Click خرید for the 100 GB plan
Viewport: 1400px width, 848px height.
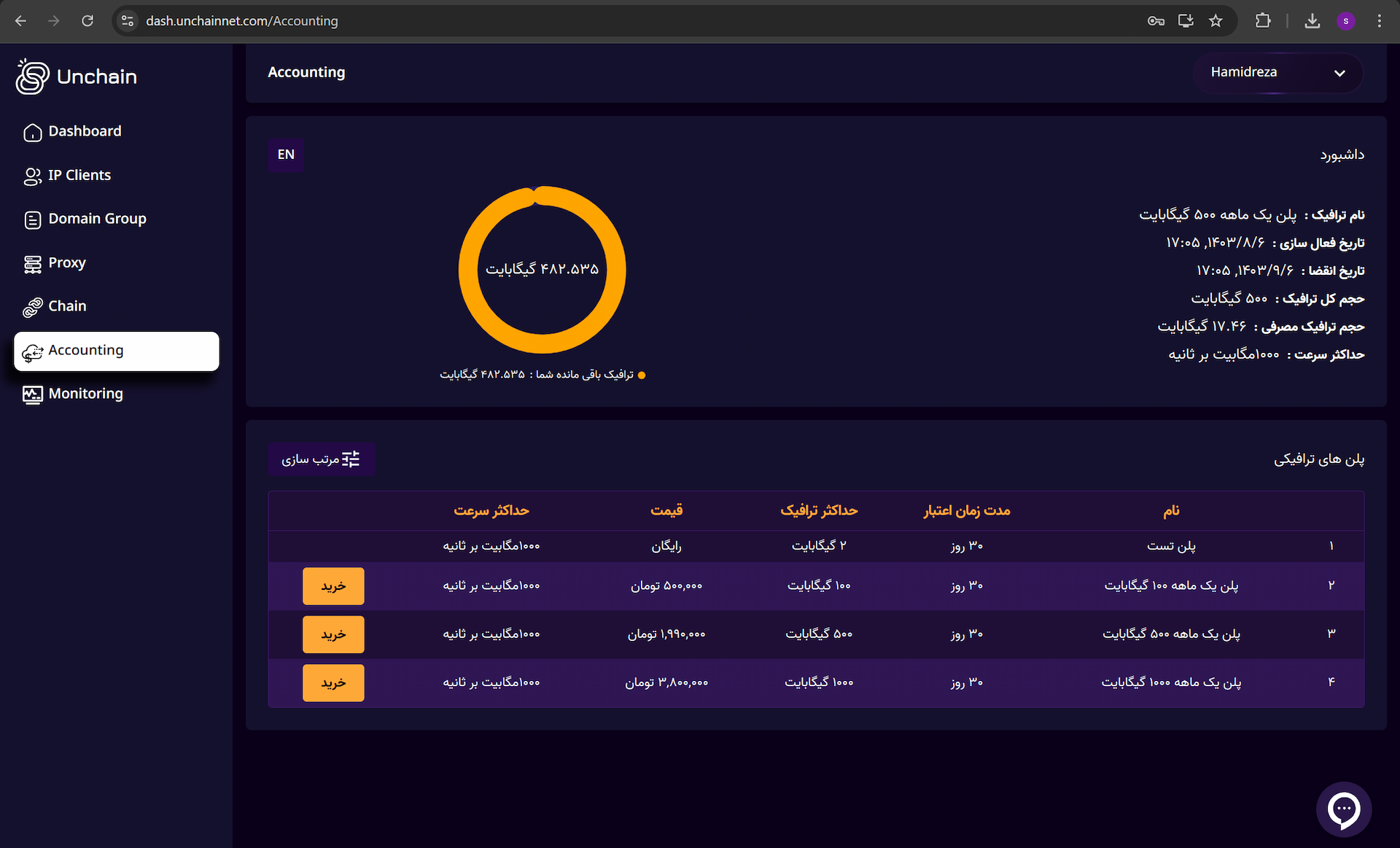(333, 586)
